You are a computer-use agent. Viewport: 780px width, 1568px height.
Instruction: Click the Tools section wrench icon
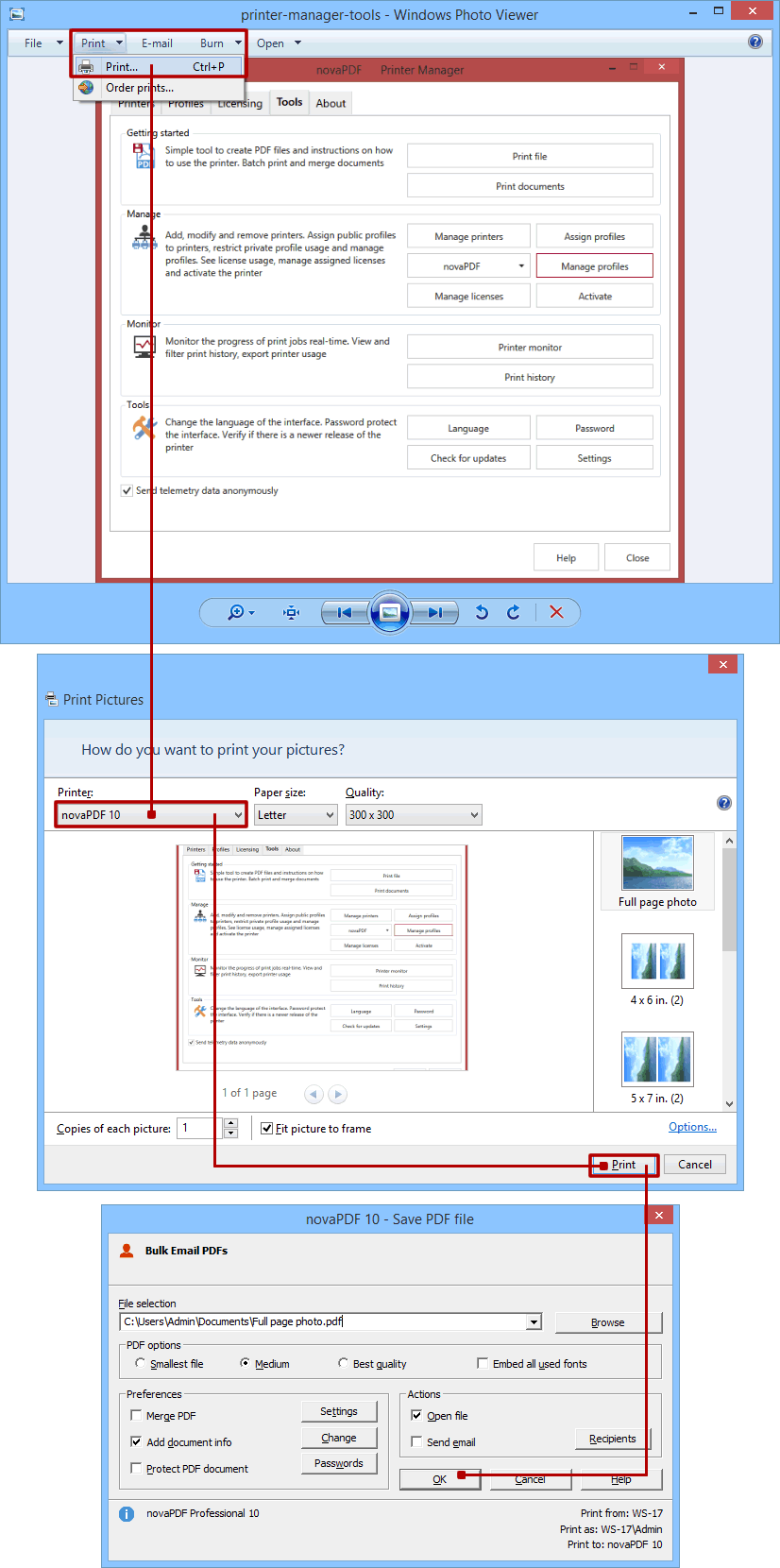click(144, 428)
